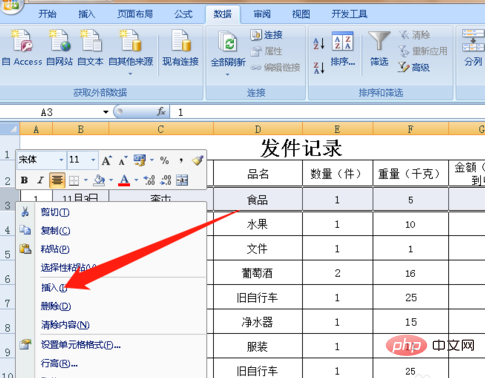Open the 审阅 ribbon tab
The image size is (485, 378).
coord(262,14)
